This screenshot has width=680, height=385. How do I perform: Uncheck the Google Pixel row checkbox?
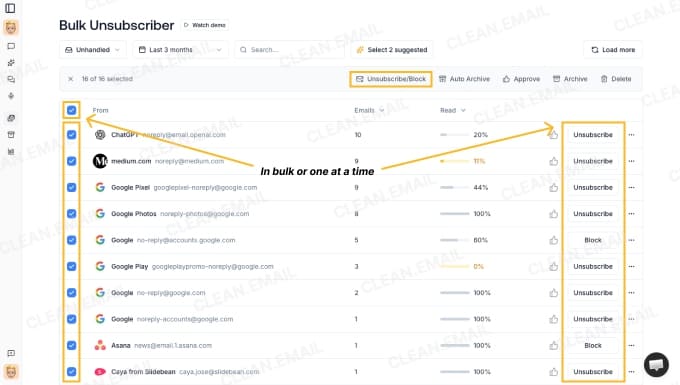point(72,188)
